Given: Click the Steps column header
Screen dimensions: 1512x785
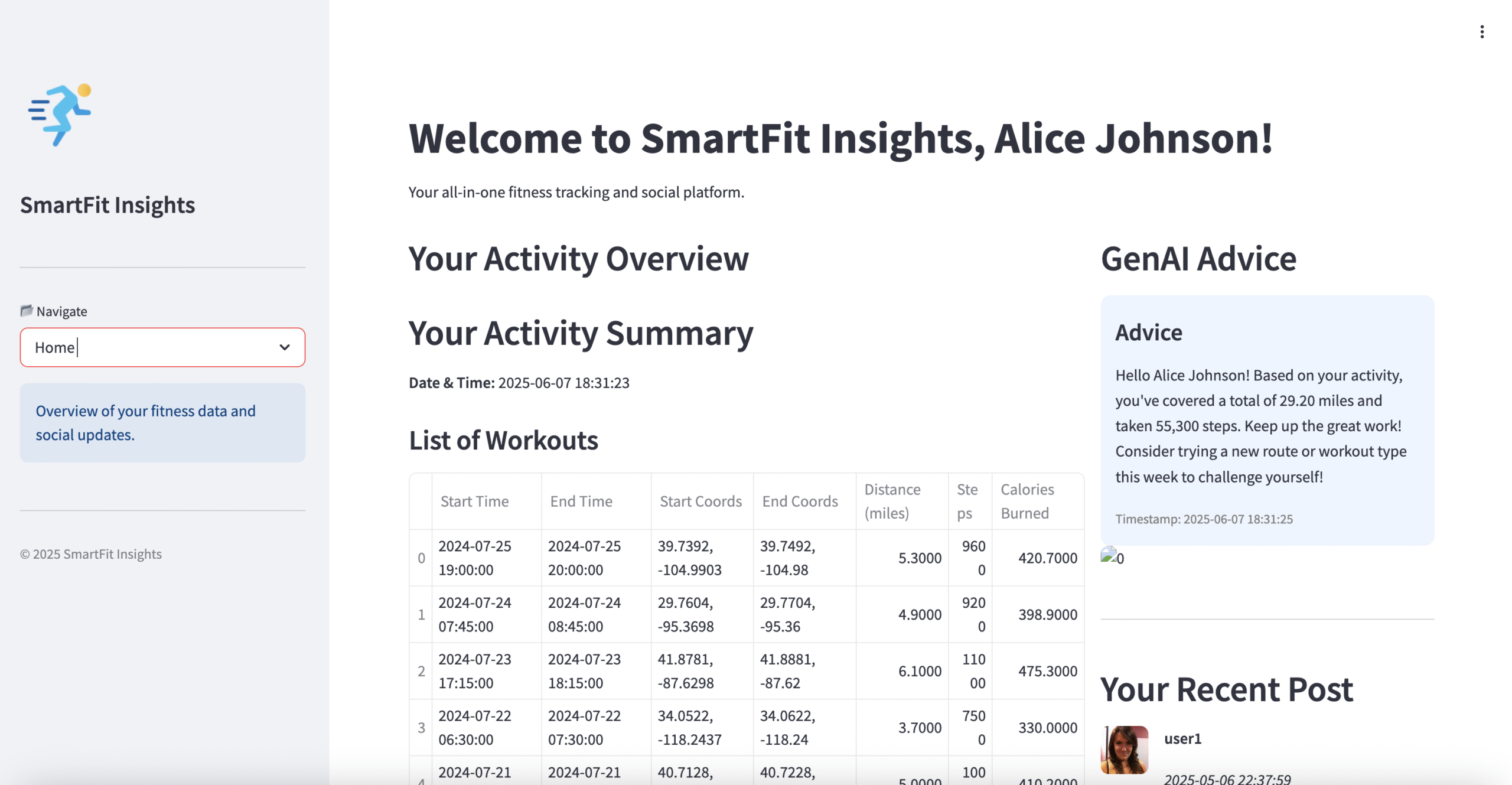Looking at the screenshot, I should point(967,501).
